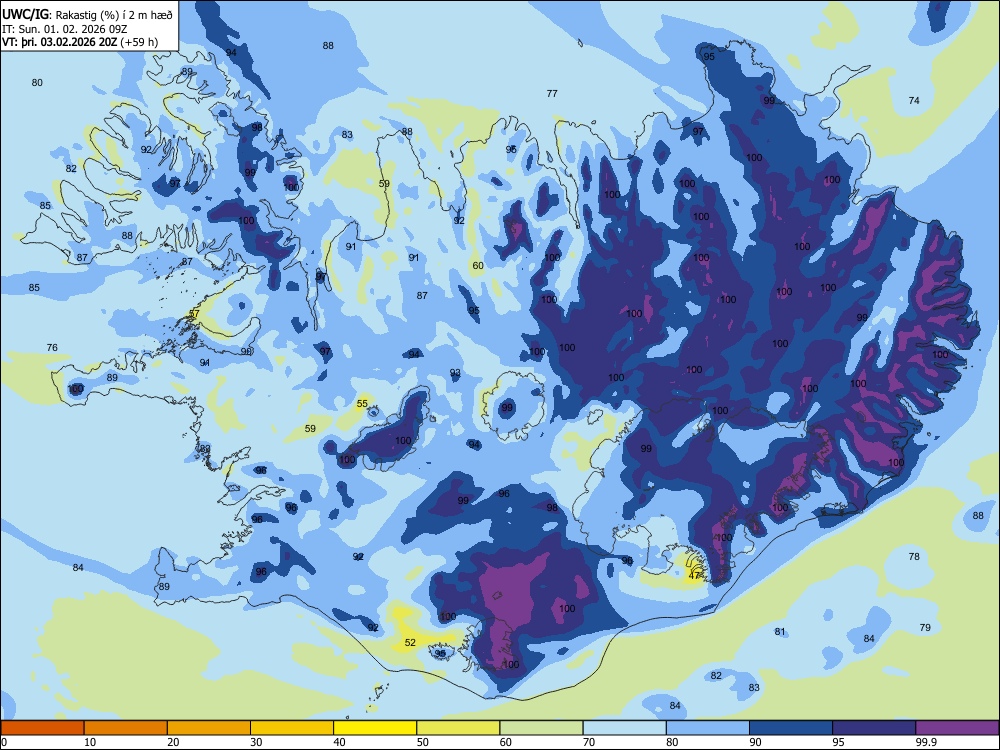Select the '93' humidity value on the map
The height and width of the screenshot is (750, 1000).
455,372
